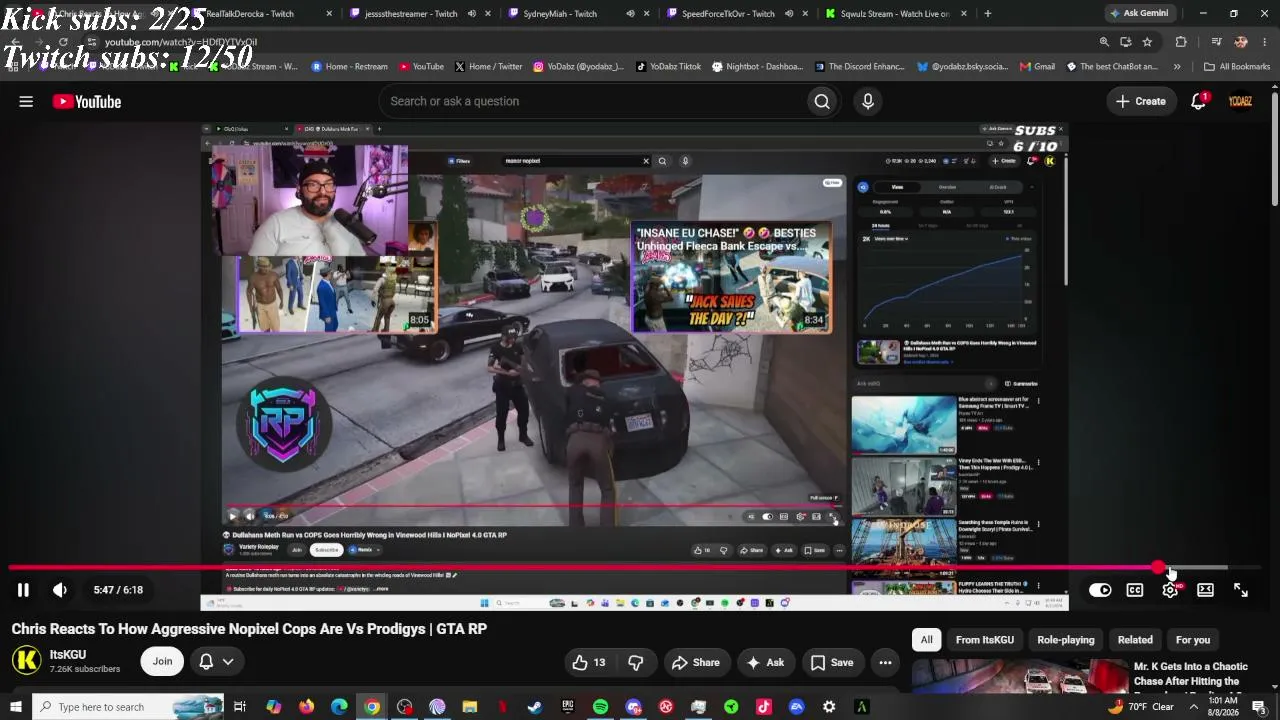Select the Role-playing filter chip
This screenshot has width=1280, height=720.
coord(1066,640)
